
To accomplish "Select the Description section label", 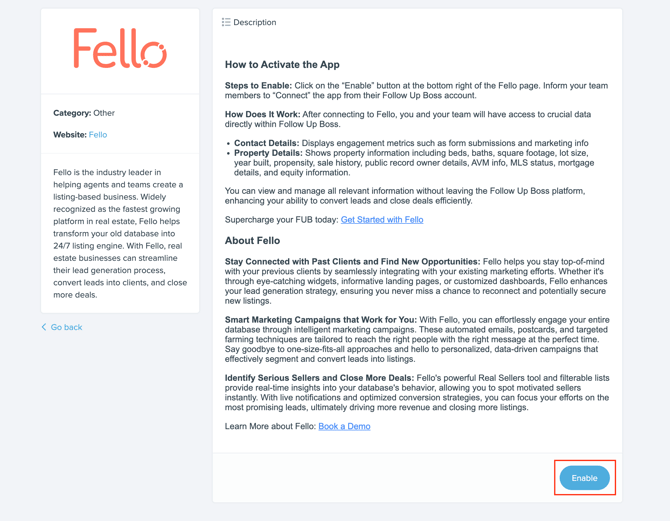I will [x=255, y=22].
